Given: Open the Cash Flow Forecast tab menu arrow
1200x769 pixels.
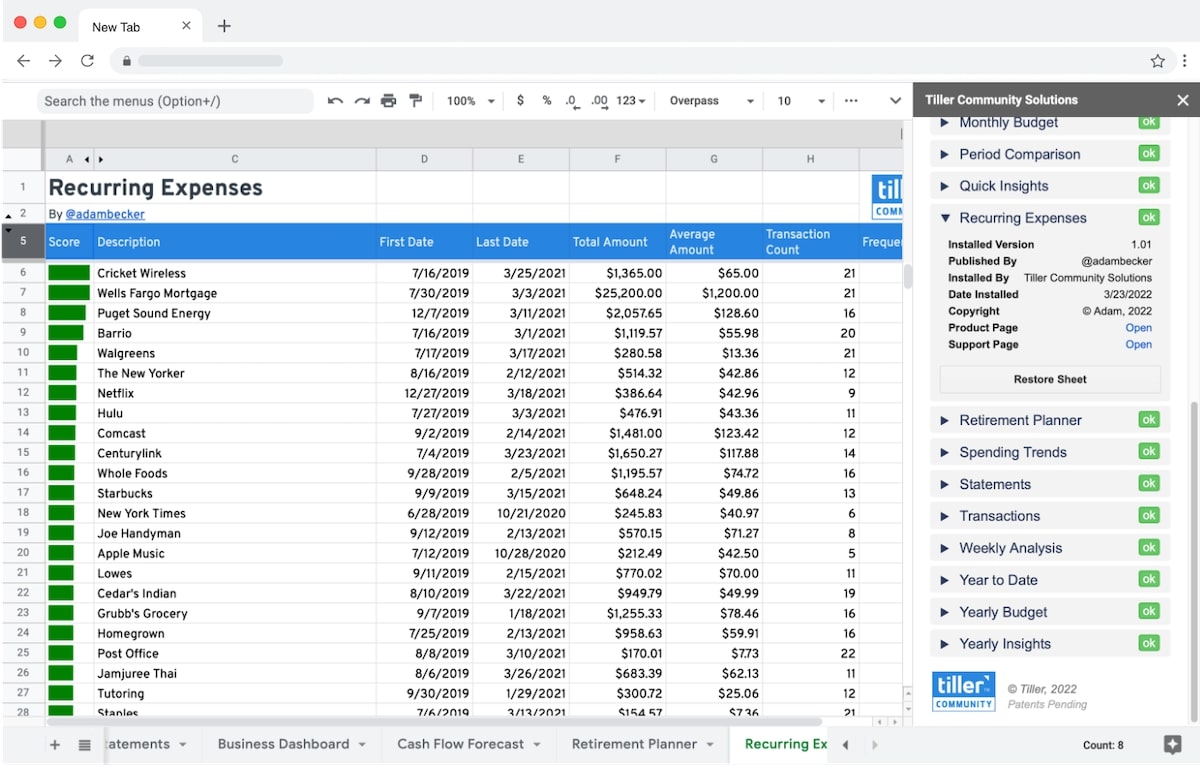Looking at the screenshot, I should [x=537, y=745].
